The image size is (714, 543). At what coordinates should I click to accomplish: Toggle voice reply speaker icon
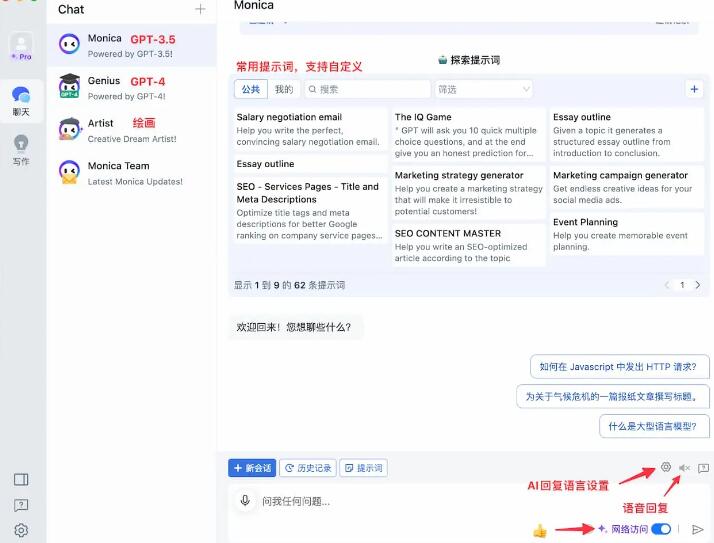pyautogui.click(x=684, y=468)
